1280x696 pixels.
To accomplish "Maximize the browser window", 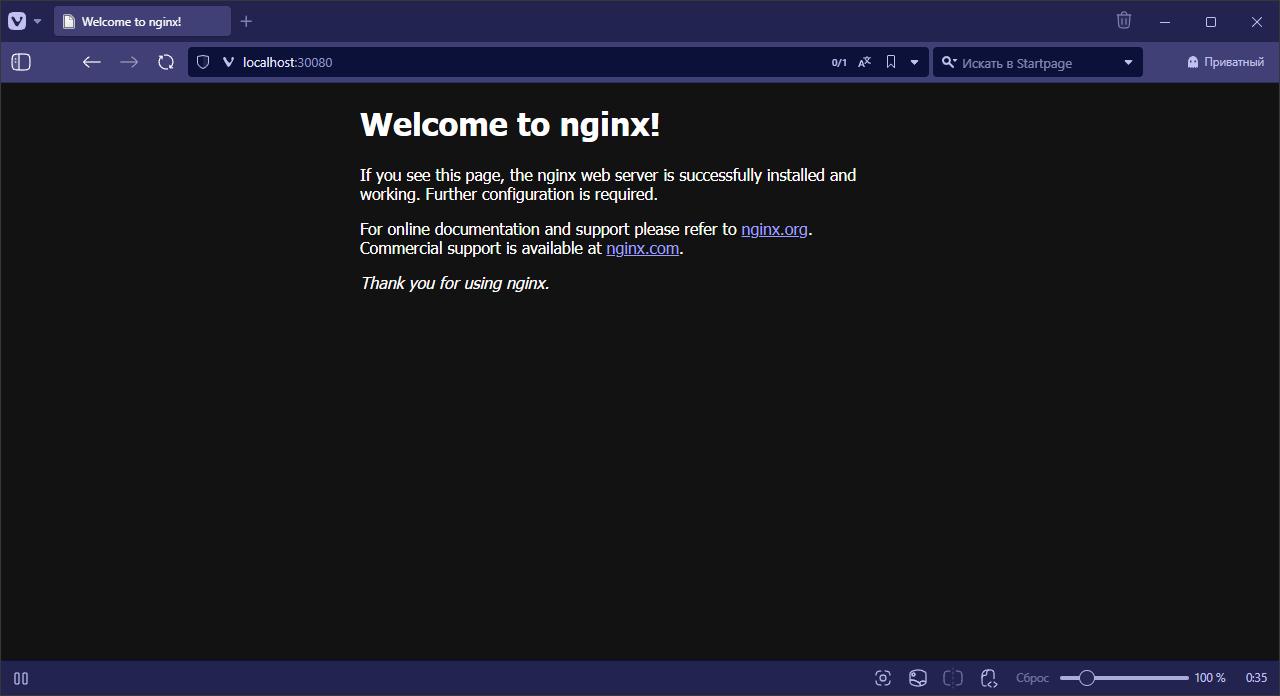I will coord(1211,21).
